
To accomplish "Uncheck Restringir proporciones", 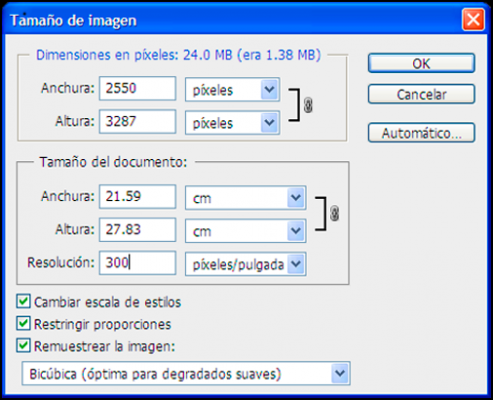I will (23, 324).
